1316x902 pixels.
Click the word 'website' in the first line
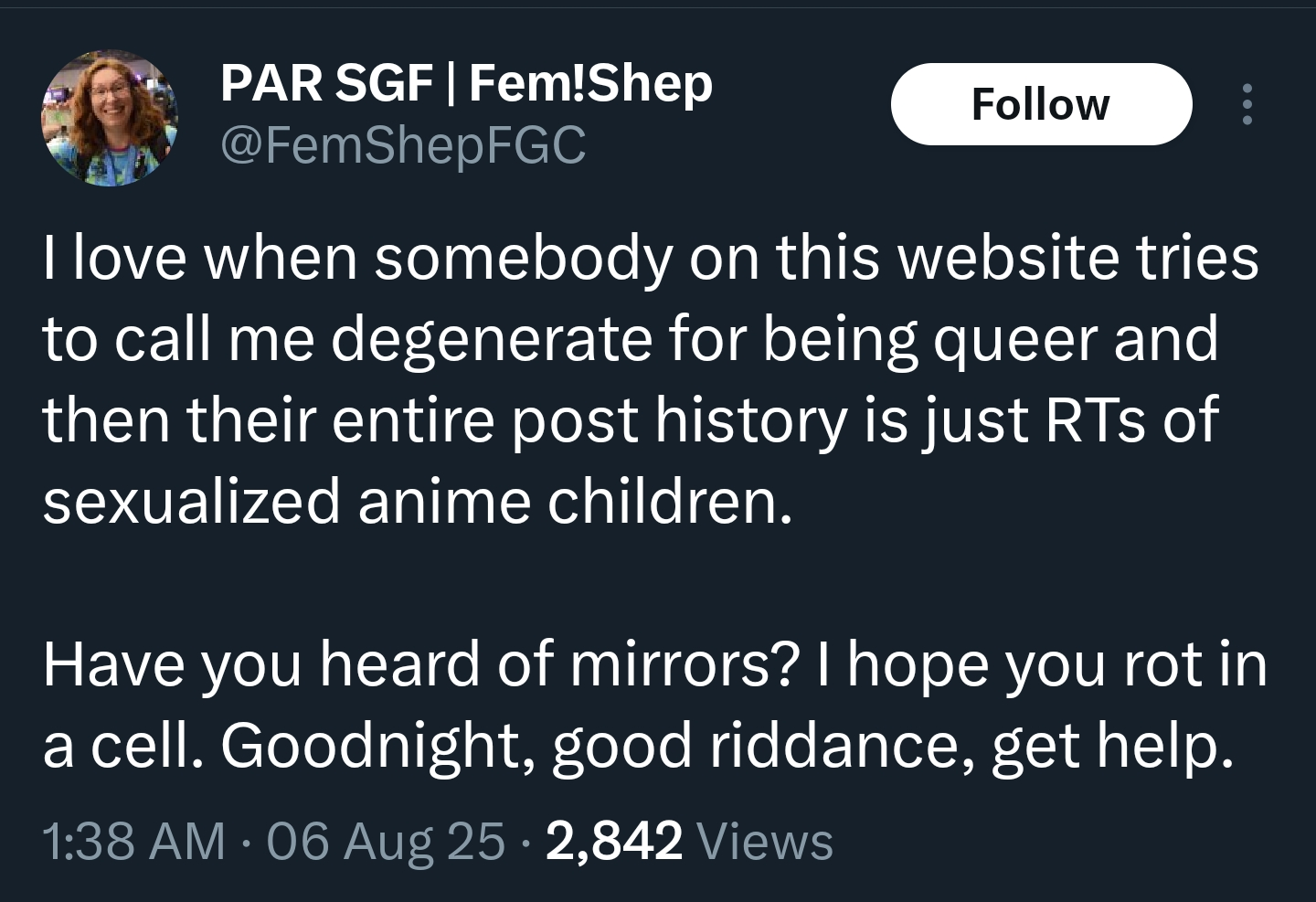[1009, 258]
